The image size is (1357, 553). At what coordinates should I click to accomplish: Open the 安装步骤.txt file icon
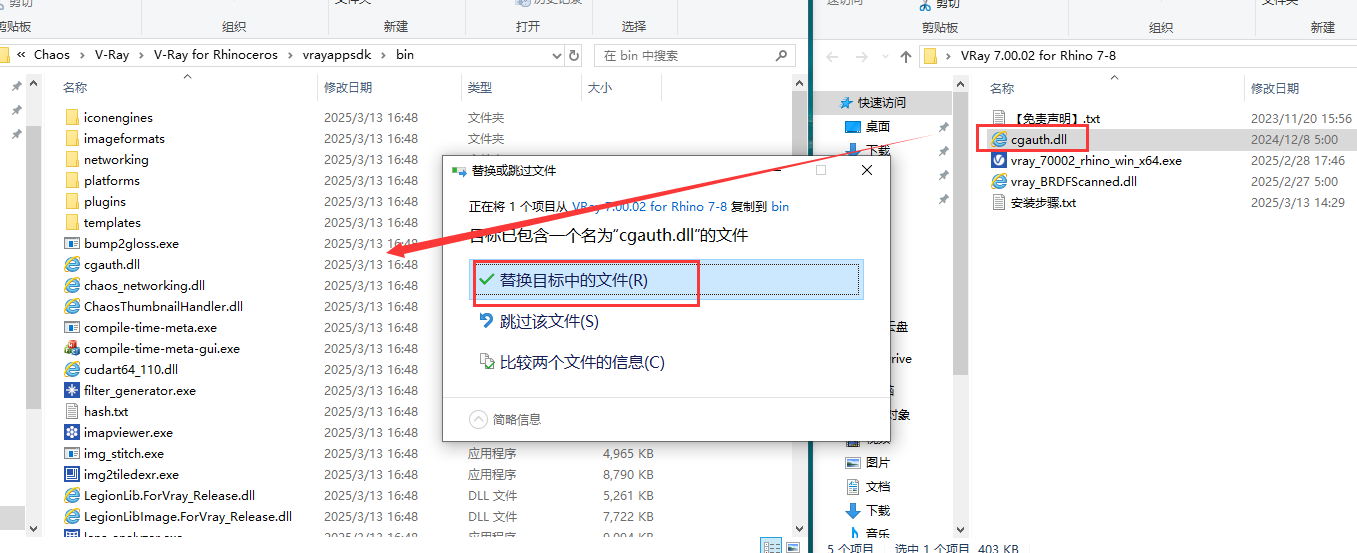(x=998, y=203)
